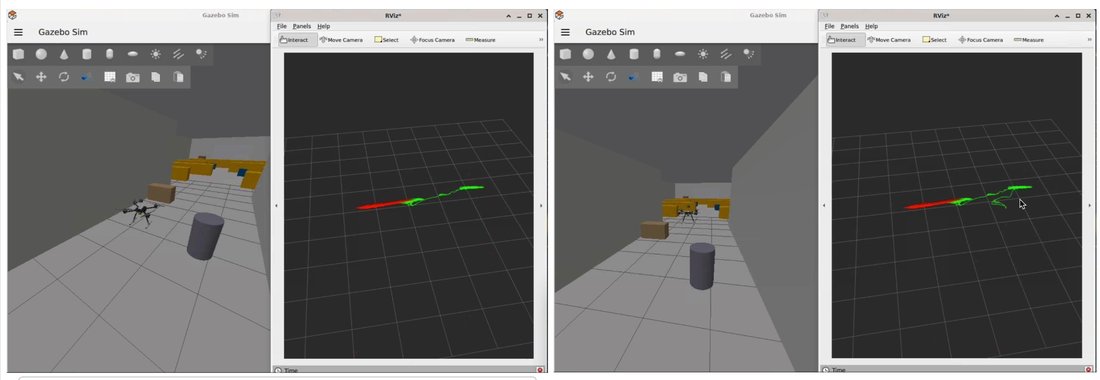The image size is (1100, 380).
Task: Choose the Select tool in right RViz toolbar
Action: pos(934,40)
